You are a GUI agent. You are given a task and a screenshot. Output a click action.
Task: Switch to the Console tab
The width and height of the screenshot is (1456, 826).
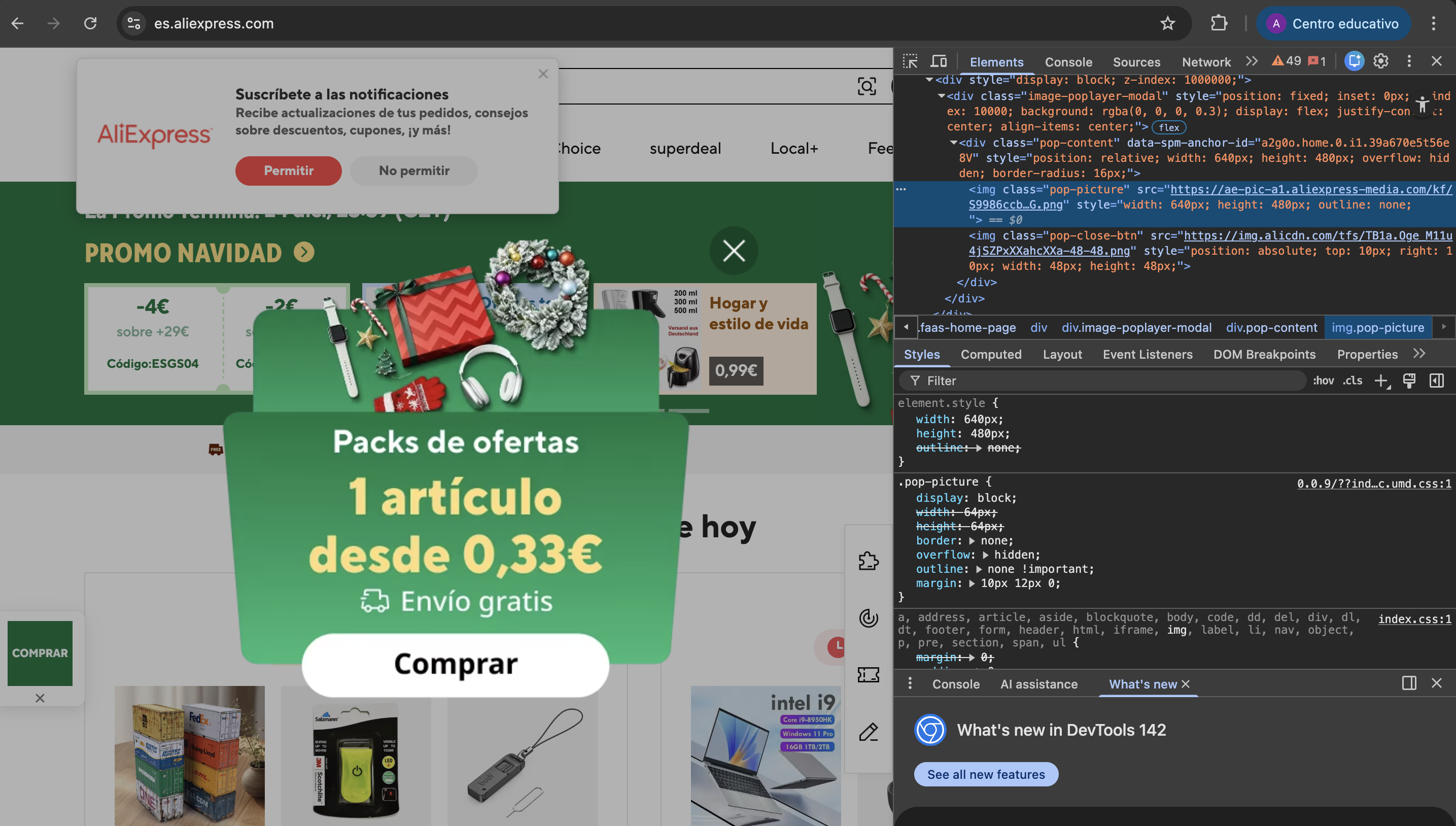pyautogui.click(x=1068, y=62)
